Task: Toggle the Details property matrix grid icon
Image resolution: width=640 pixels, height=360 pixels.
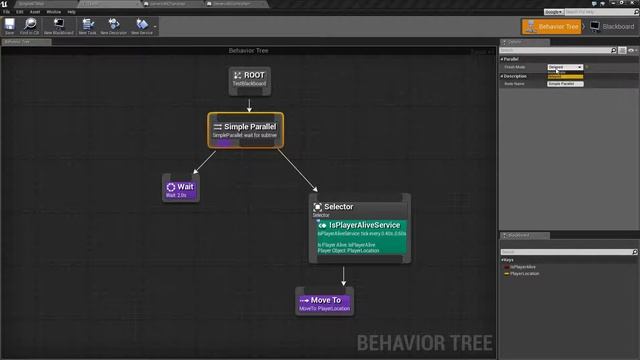Action: [x=622, y=50]
